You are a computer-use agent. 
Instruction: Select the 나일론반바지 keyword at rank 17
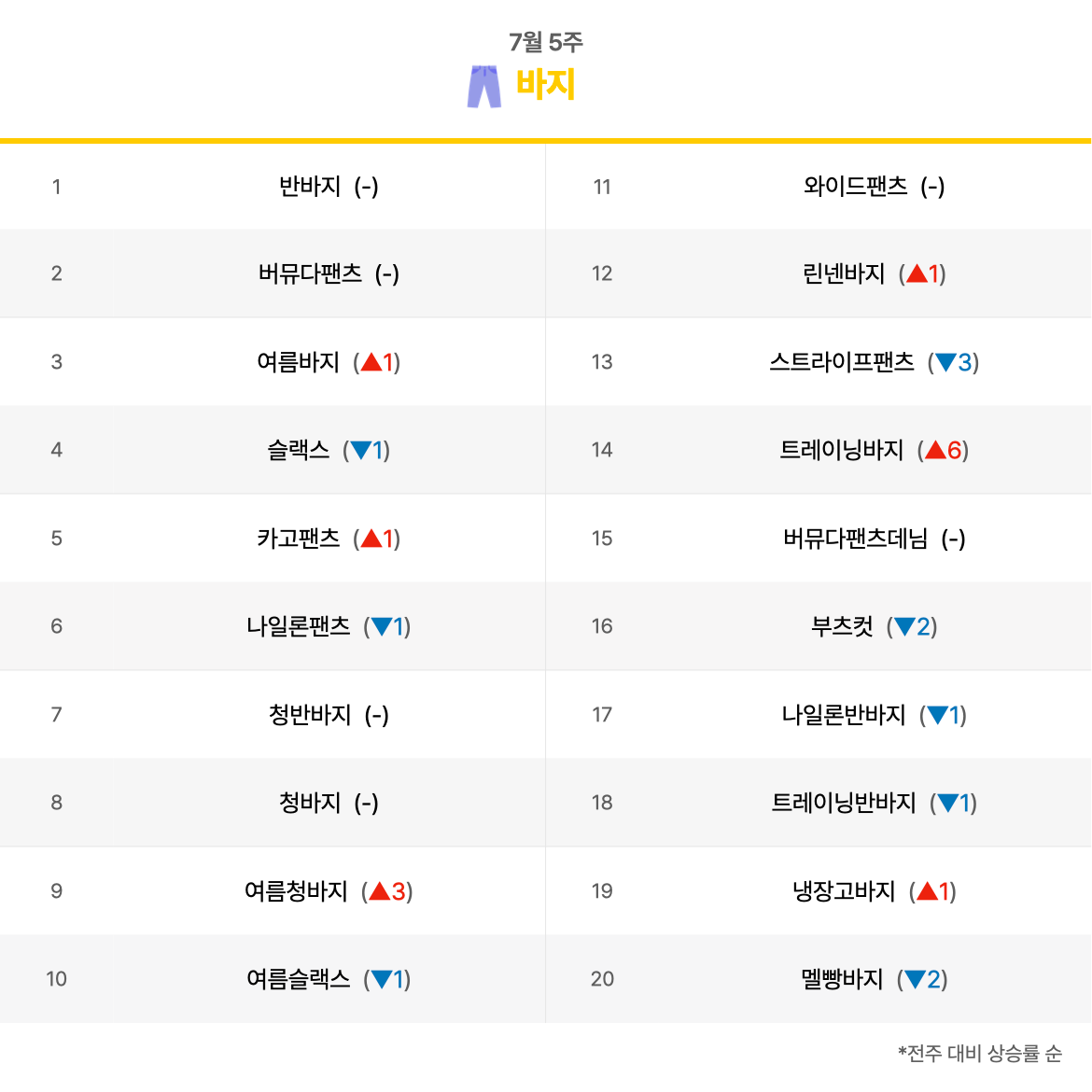pyautogui.click(x=844, y=715)
